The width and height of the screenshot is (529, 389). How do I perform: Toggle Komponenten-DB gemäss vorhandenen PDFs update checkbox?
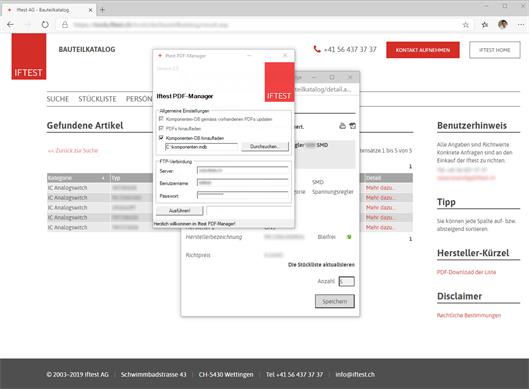(x=161, y=119)
